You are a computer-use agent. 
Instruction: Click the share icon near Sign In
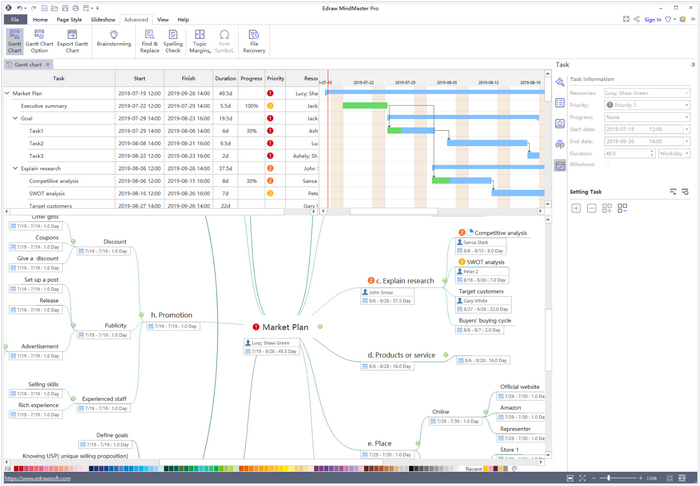[637, 19]
